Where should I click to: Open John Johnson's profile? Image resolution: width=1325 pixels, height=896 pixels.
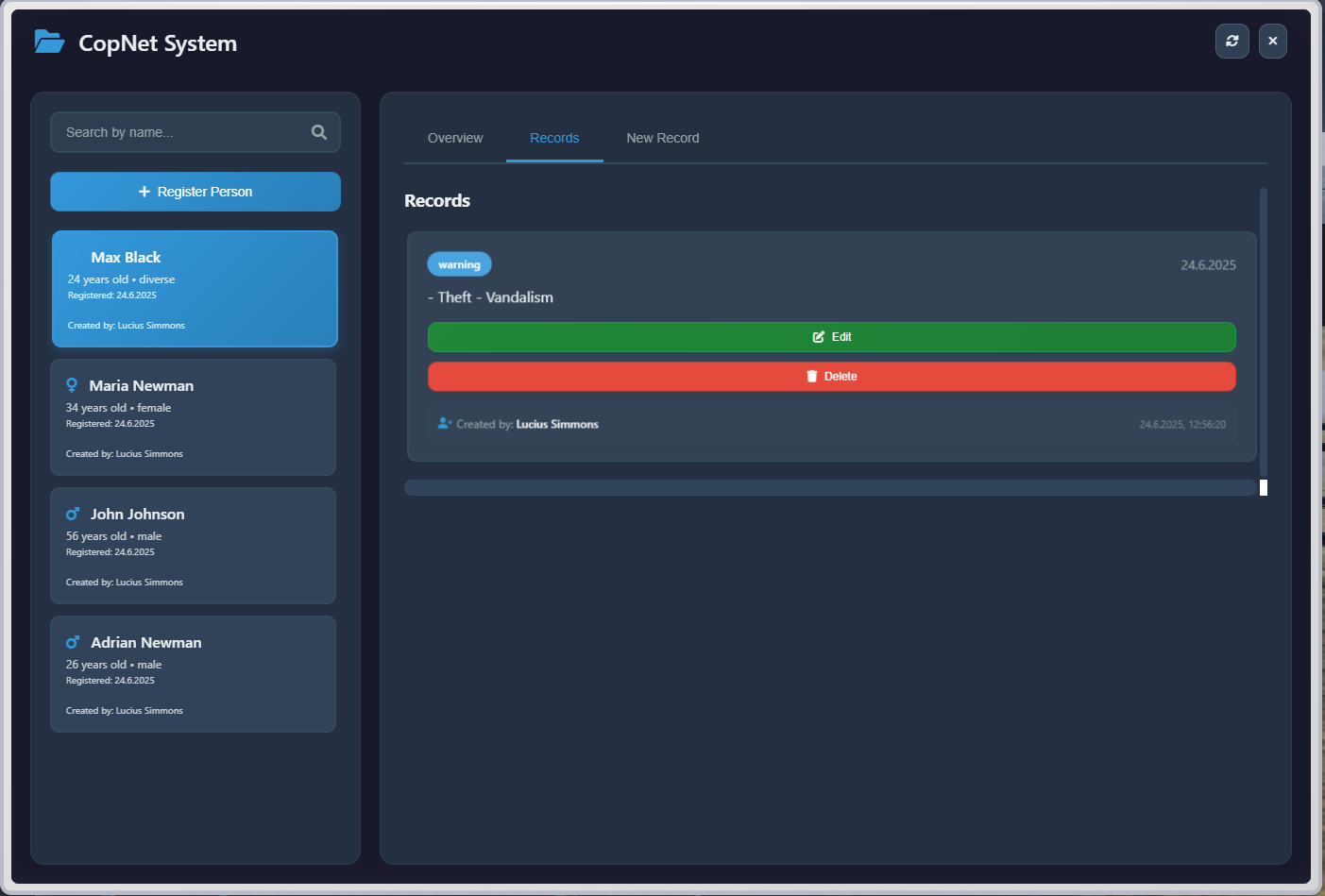point(194,546)
